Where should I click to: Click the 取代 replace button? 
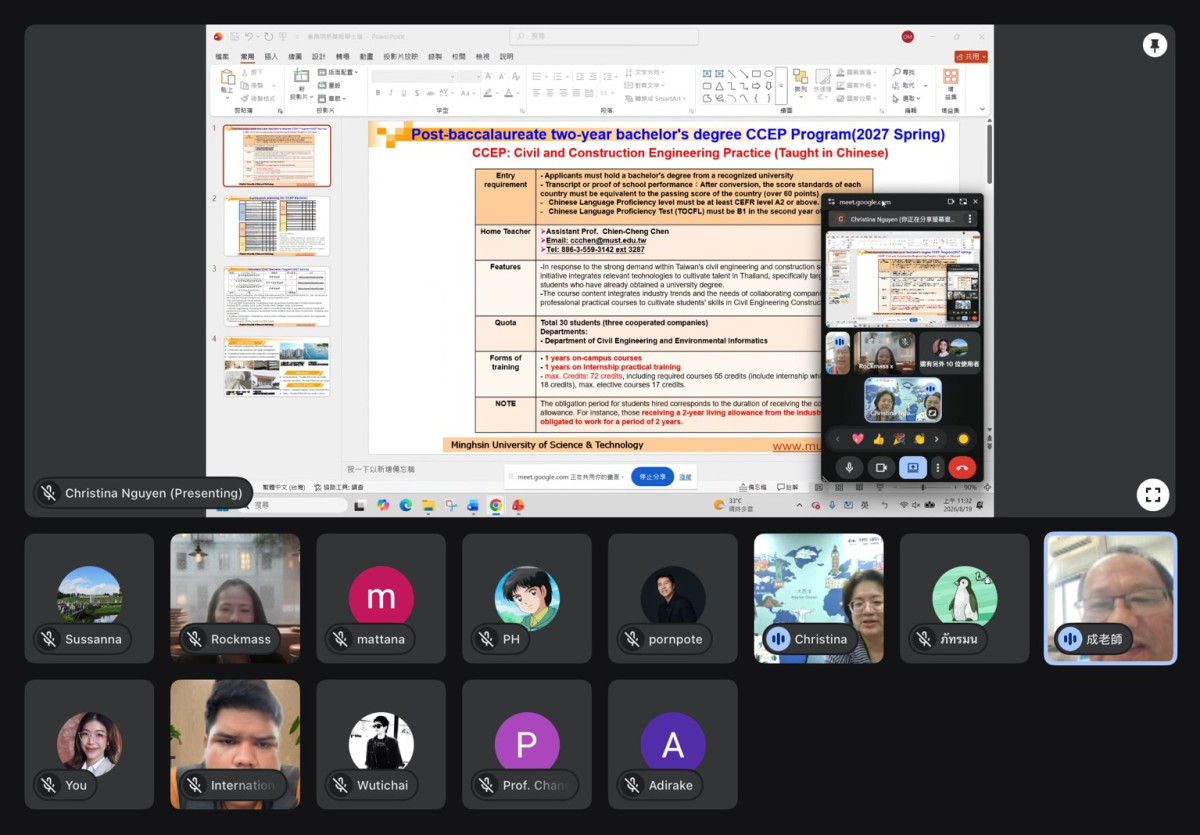(904, 85)
